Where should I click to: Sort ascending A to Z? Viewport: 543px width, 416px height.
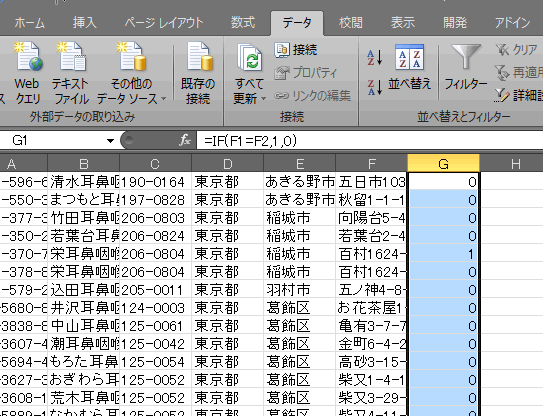click(375, 57)
